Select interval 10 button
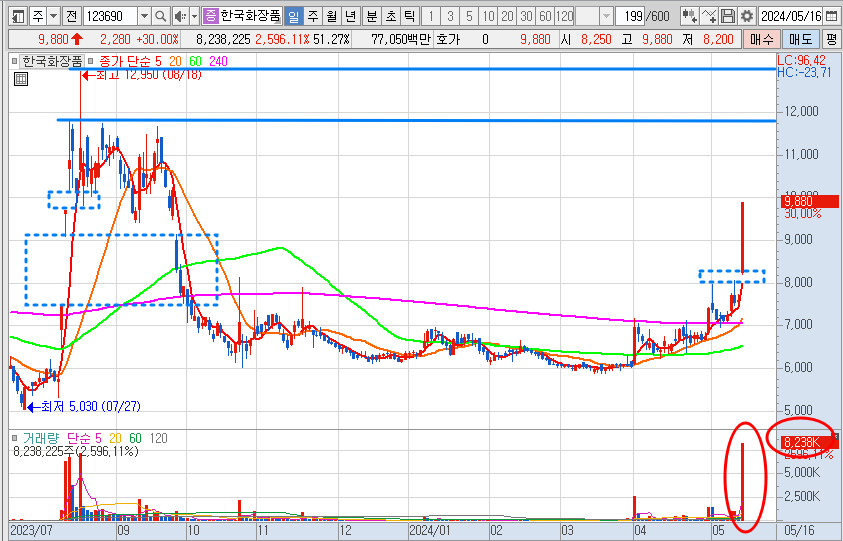 tap(488, 16)
